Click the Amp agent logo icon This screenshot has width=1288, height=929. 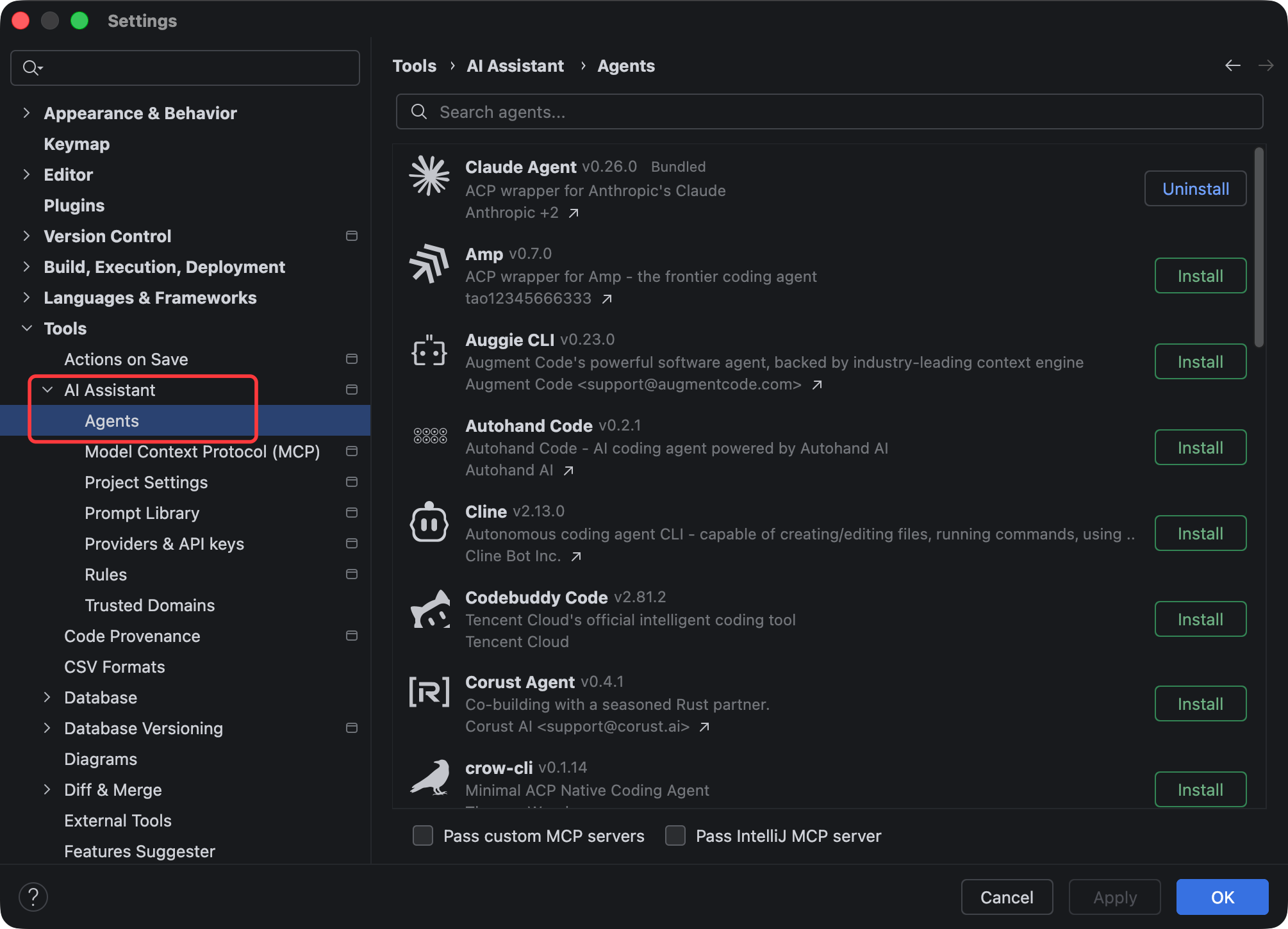coord(429,263)
